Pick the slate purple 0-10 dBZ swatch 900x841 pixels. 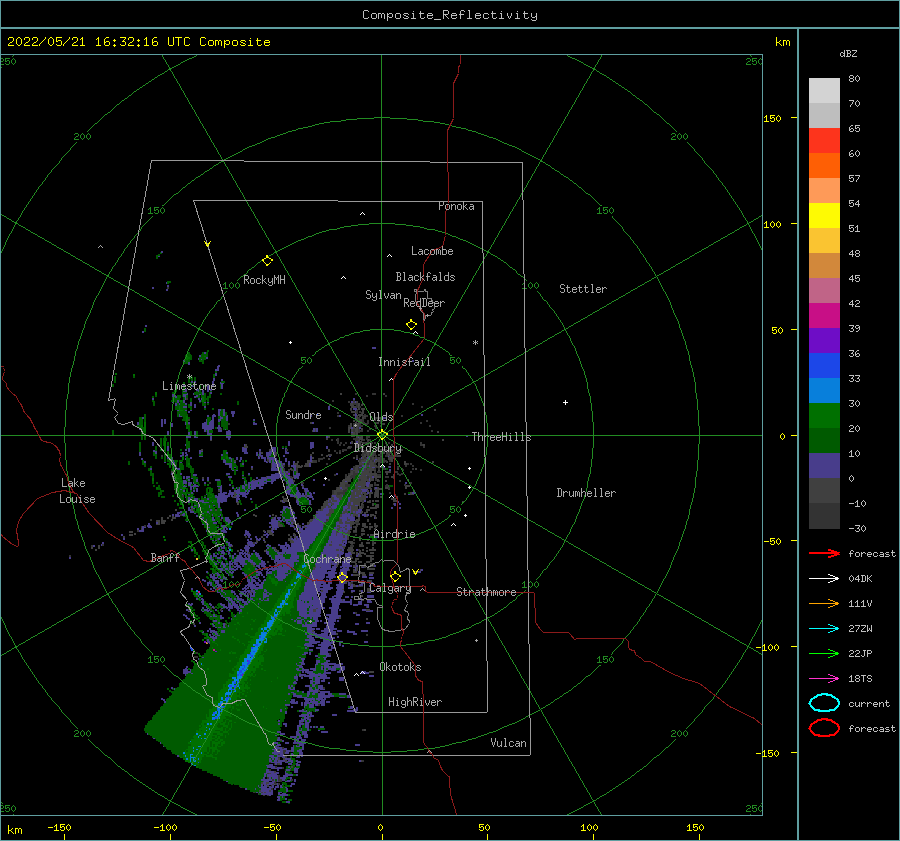coord(824,466)
